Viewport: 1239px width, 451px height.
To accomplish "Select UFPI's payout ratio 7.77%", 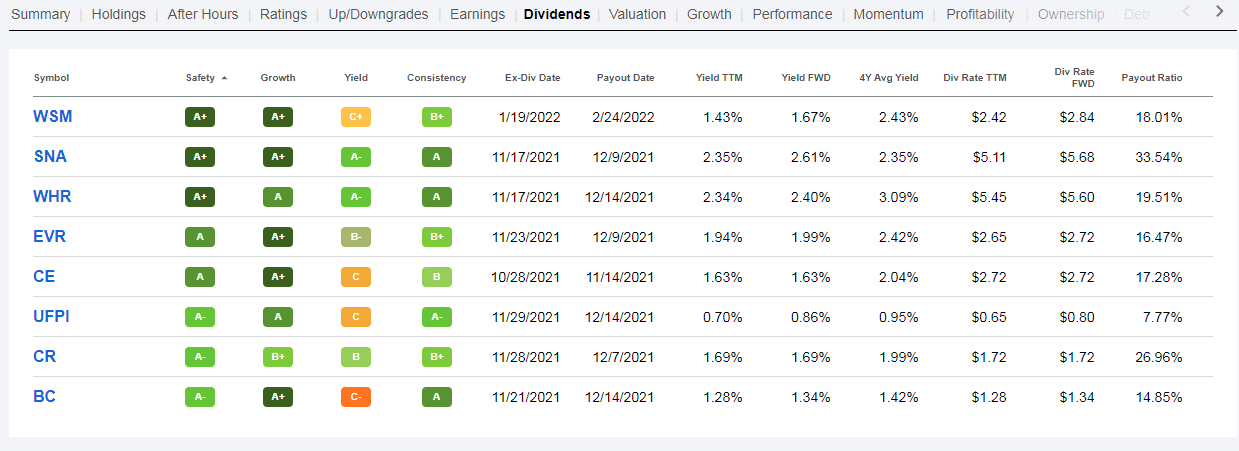I will (1162, 317).
